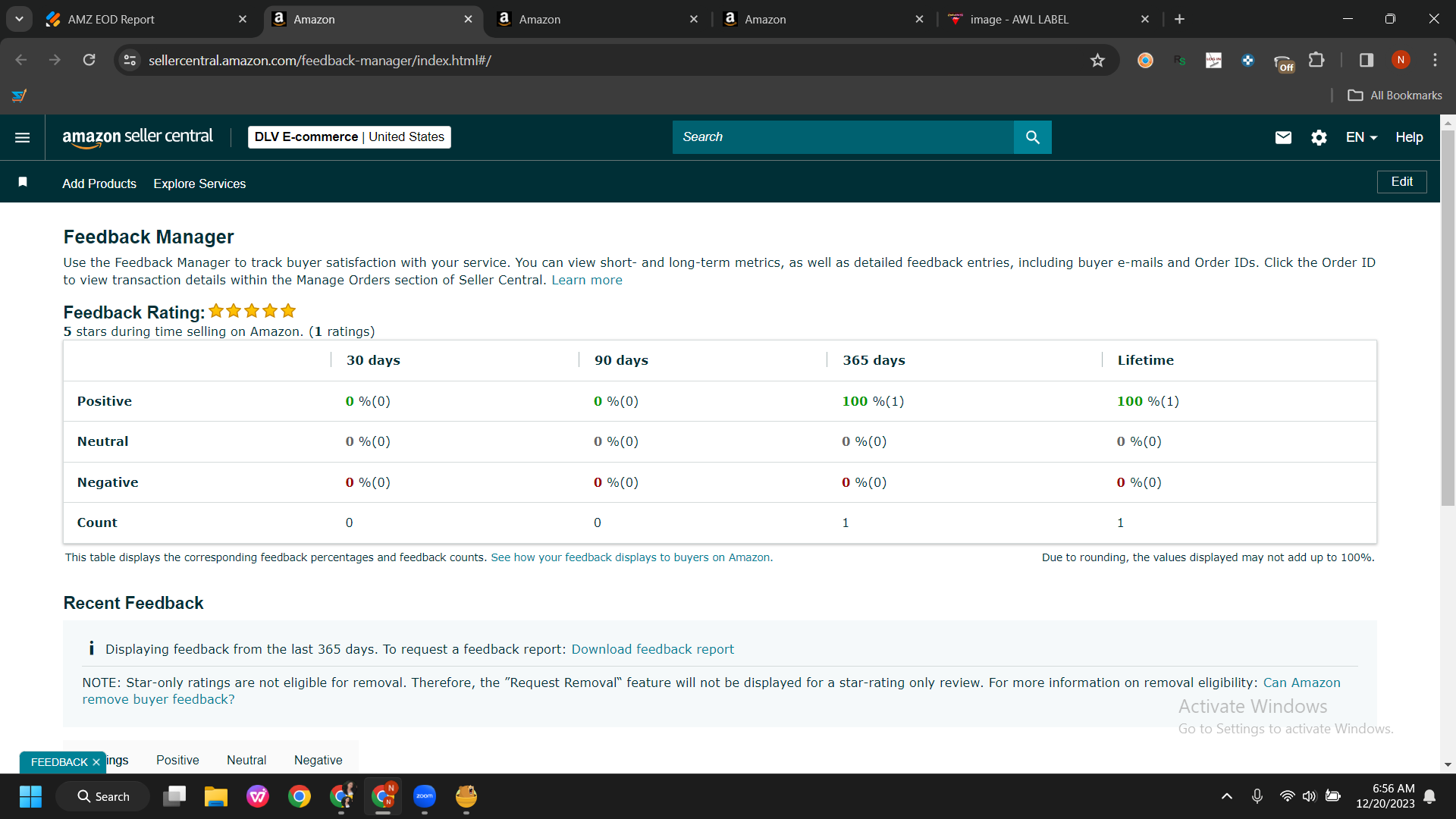The width and height of the screenshot is (1456, 819).
Task: Close the FEEDBACK widget with the X
Action: 96,762
